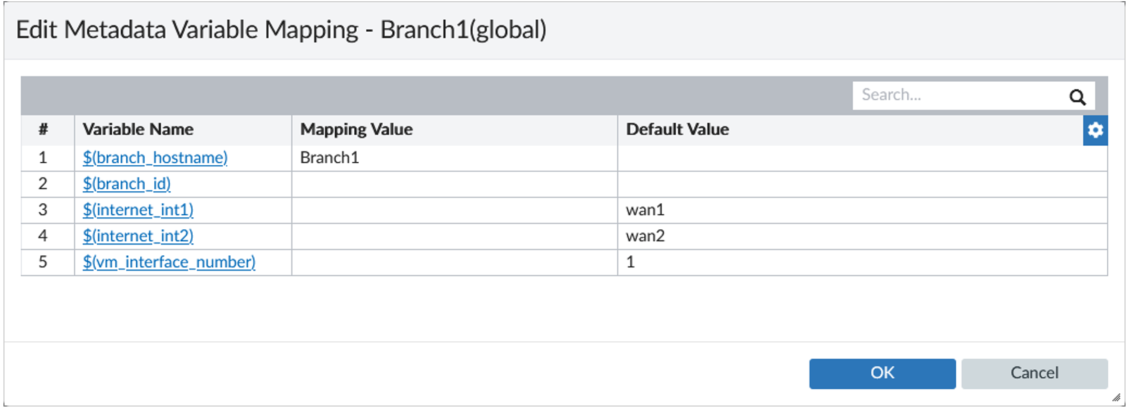Click the dialog resize grip corner

point(1116,397)
